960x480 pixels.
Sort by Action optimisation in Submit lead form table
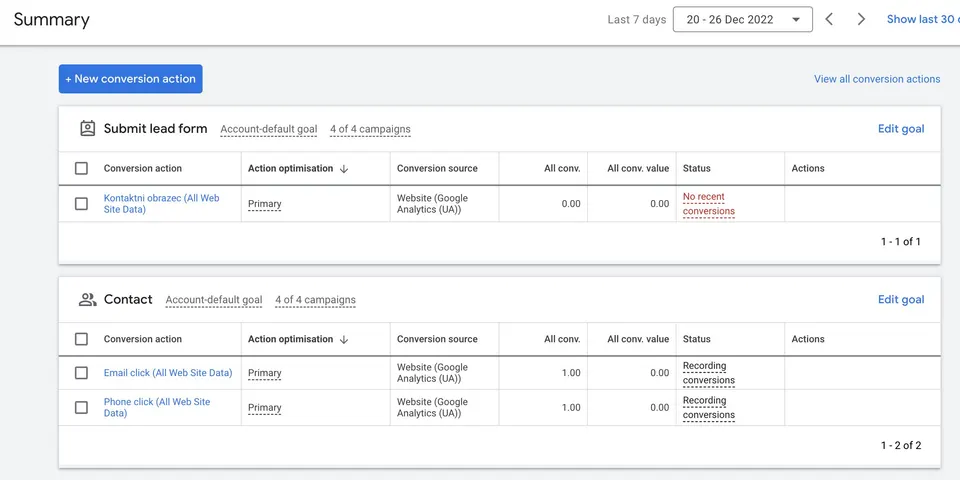click(x=290, y=168)
